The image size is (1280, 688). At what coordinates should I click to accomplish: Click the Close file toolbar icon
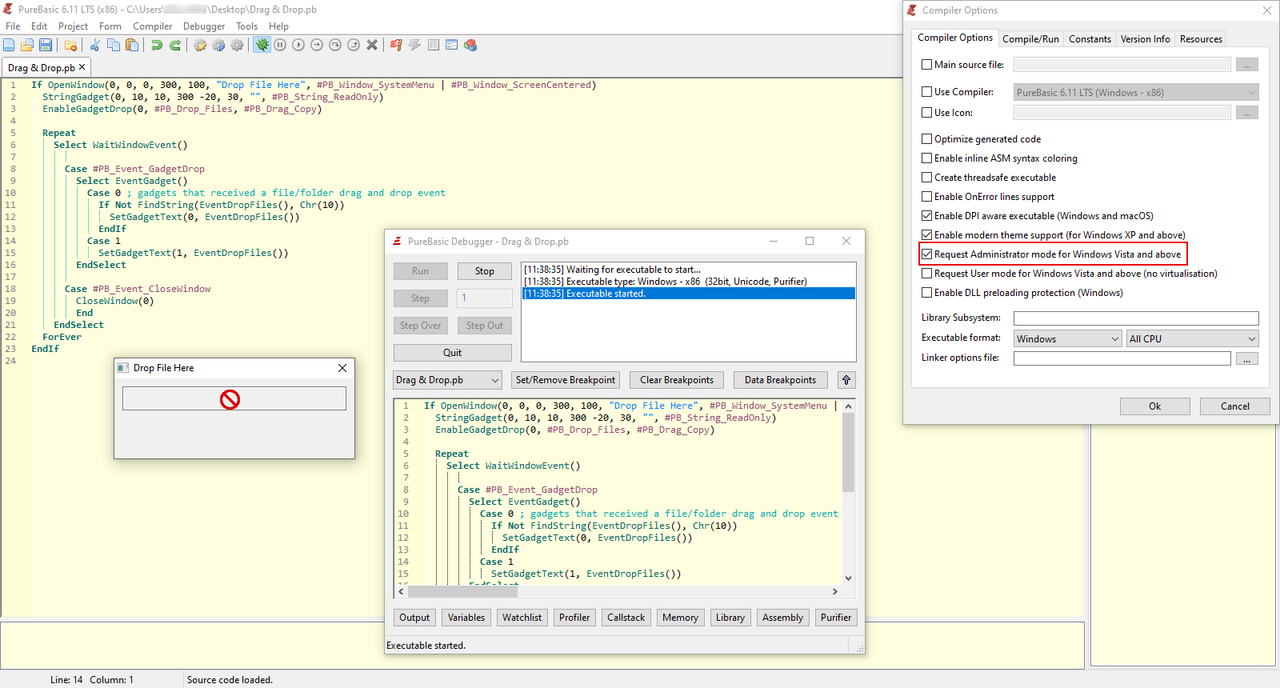tap(70, 45)
